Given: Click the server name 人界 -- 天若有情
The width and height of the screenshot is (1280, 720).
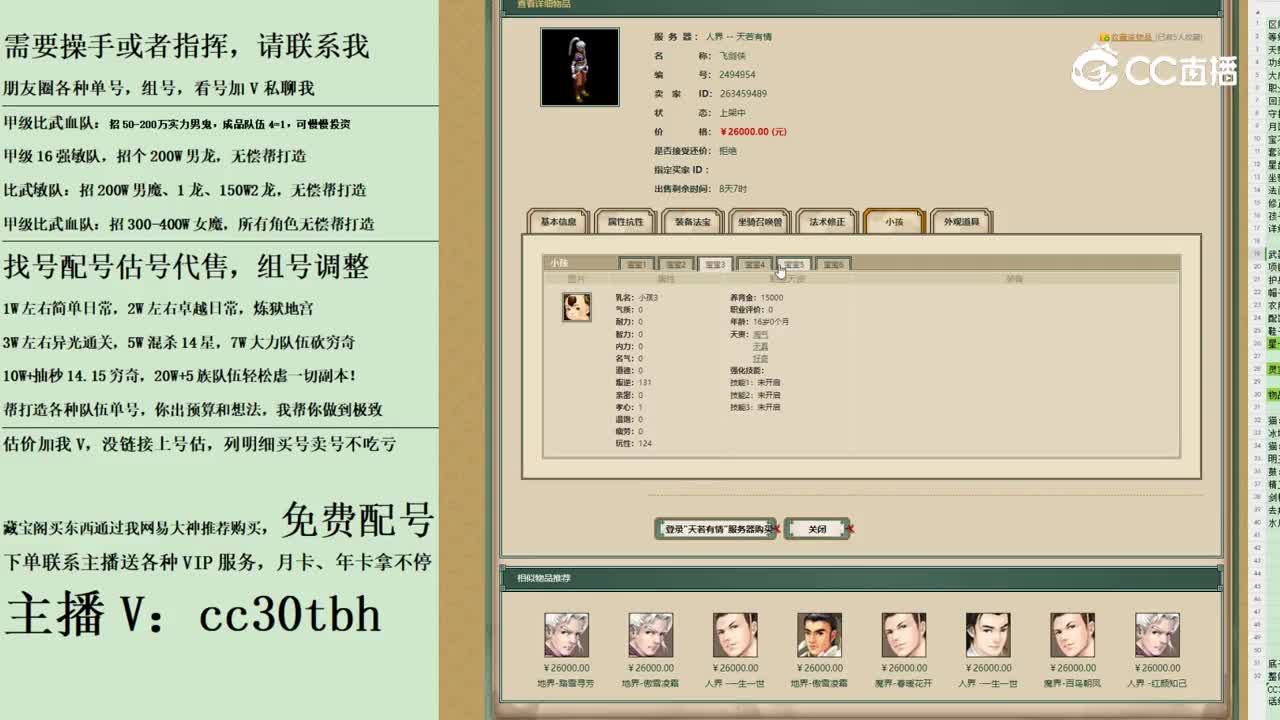Looking at the screenshot, I should pyautogui.click(x=738, y=37).
